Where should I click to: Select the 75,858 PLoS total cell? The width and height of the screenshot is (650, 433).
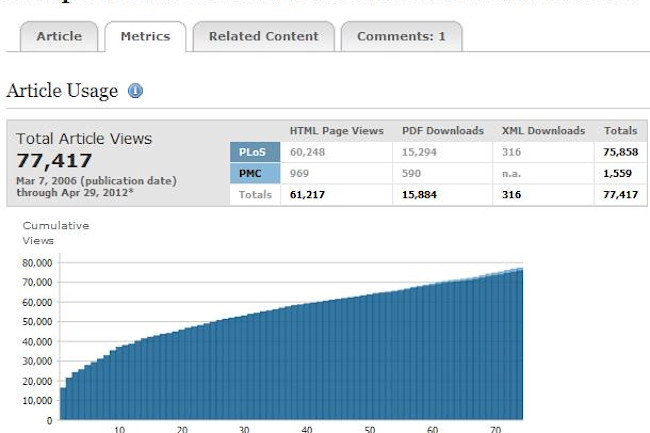pyautogui.click(x=621, y=152)
